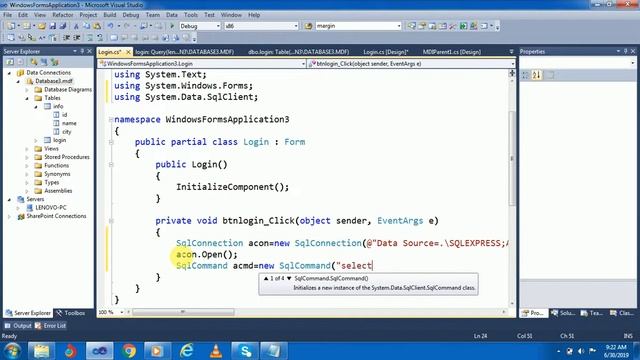Open the Output window tab
Screen dimensions: 640x360
18,326
